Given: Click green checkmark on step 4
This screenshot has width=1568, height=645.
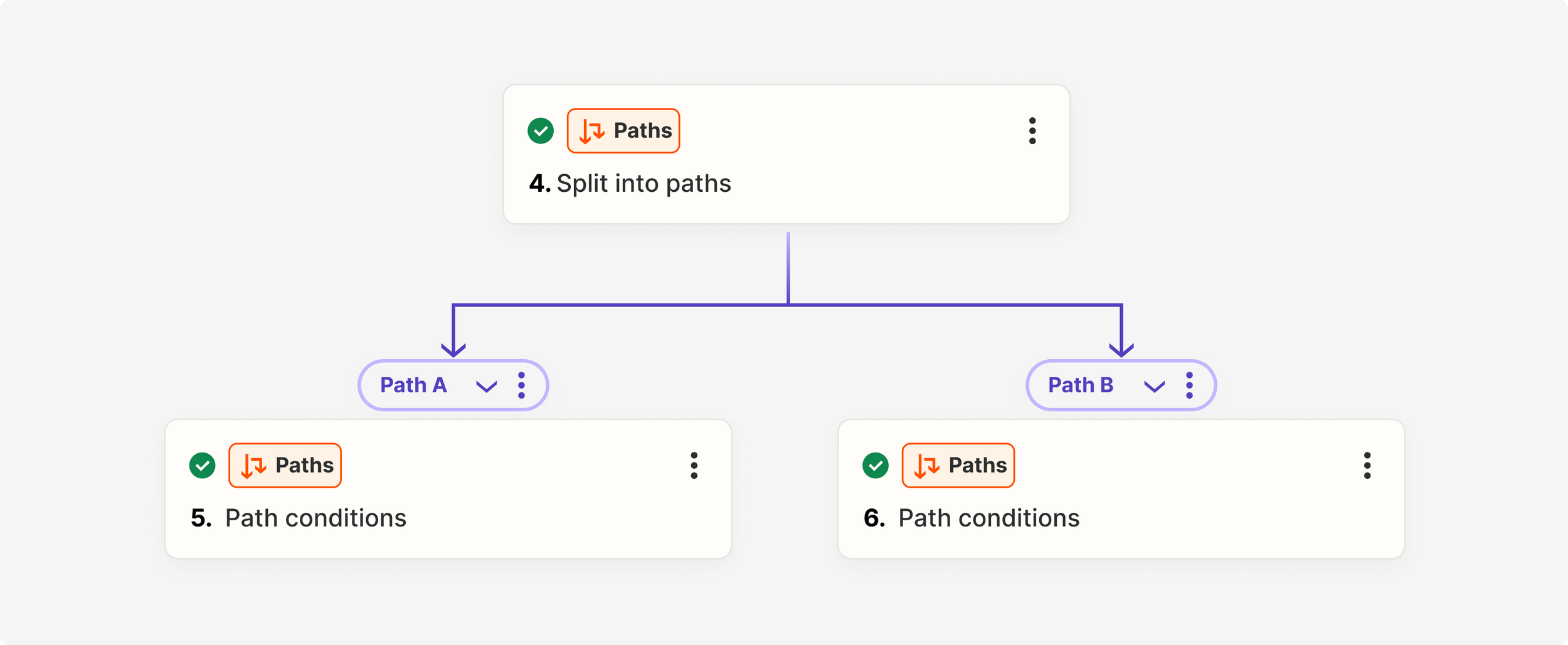Looking at the screenshot, I should (541, 131).
